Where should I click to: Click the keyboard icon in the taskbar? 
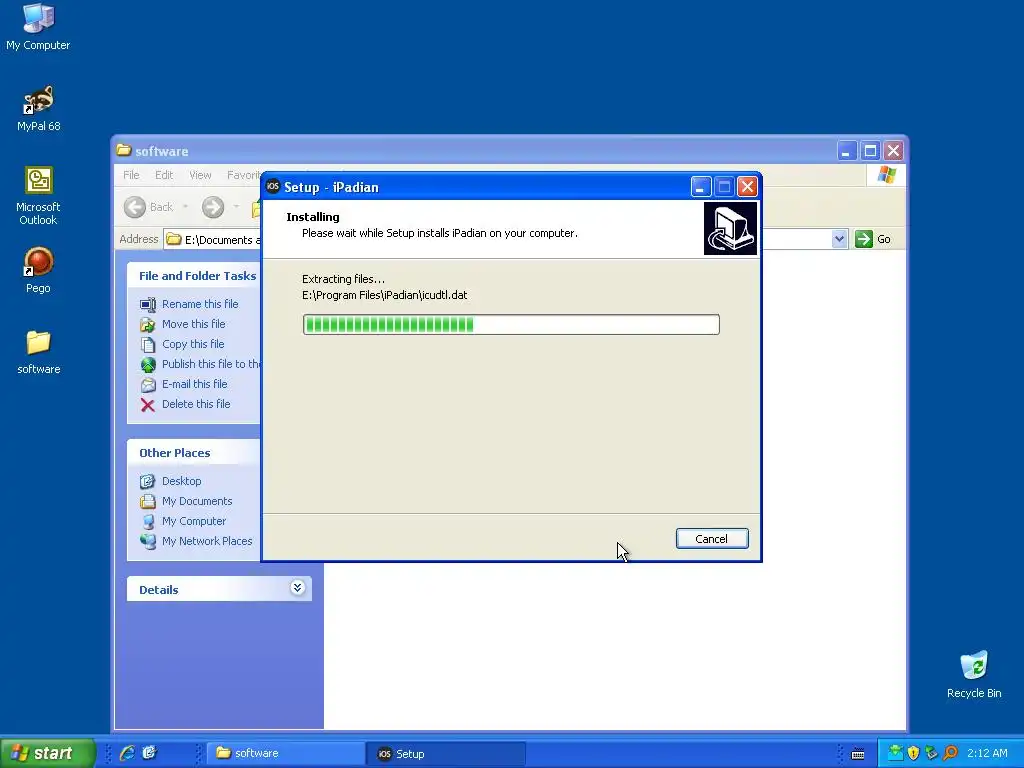[858, 754]
